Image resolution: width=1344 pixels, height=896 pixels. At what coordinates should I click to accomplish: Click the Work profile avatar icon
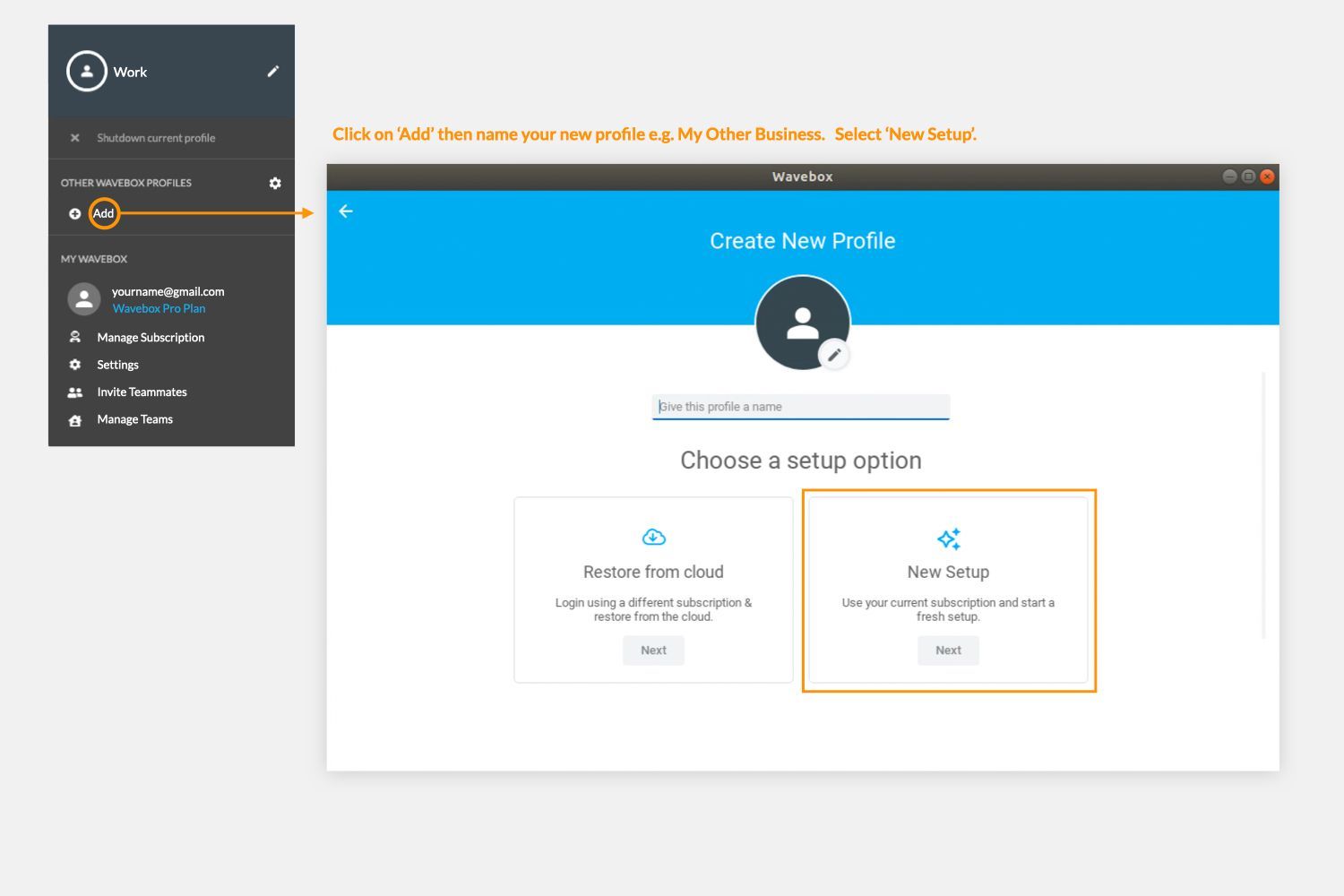(x=87, y=72)
